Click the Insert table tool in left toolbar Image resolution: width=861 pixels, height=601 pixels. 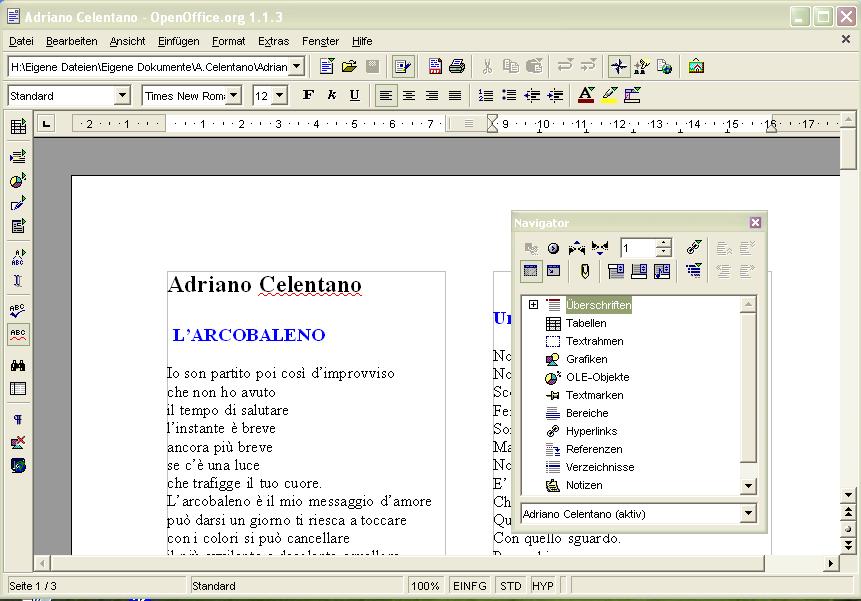pyautogui.click(x=18, y=127)
